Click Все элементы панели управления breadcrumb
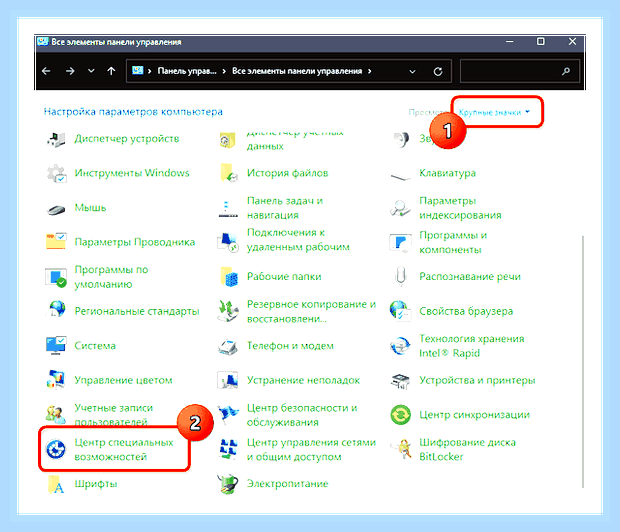The height and width of the screenshot is (532, 620). point(297,71)
